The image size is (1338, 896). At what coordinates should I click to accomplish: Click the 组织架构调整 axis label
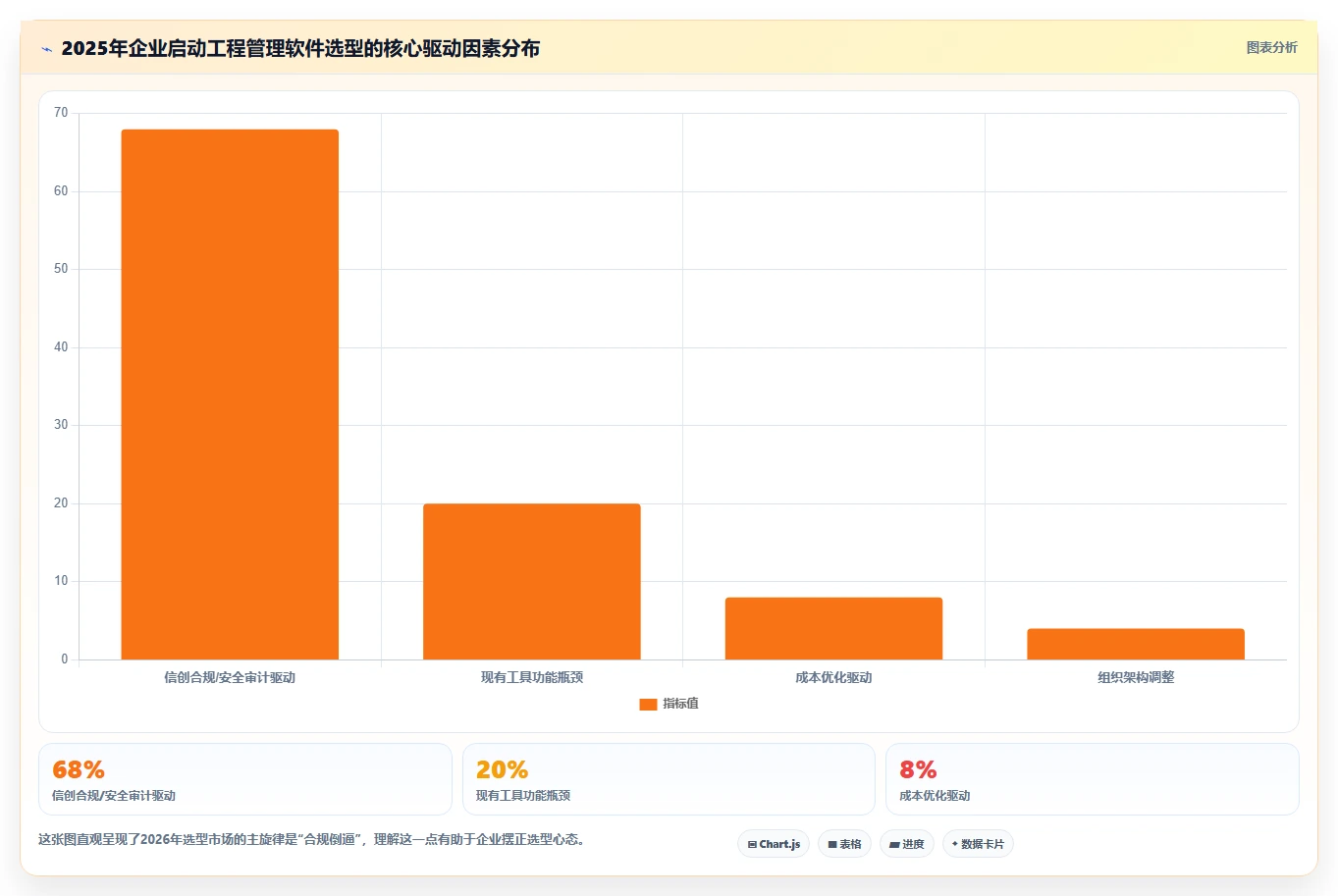pyautogui.click(x=1136, y=677)
